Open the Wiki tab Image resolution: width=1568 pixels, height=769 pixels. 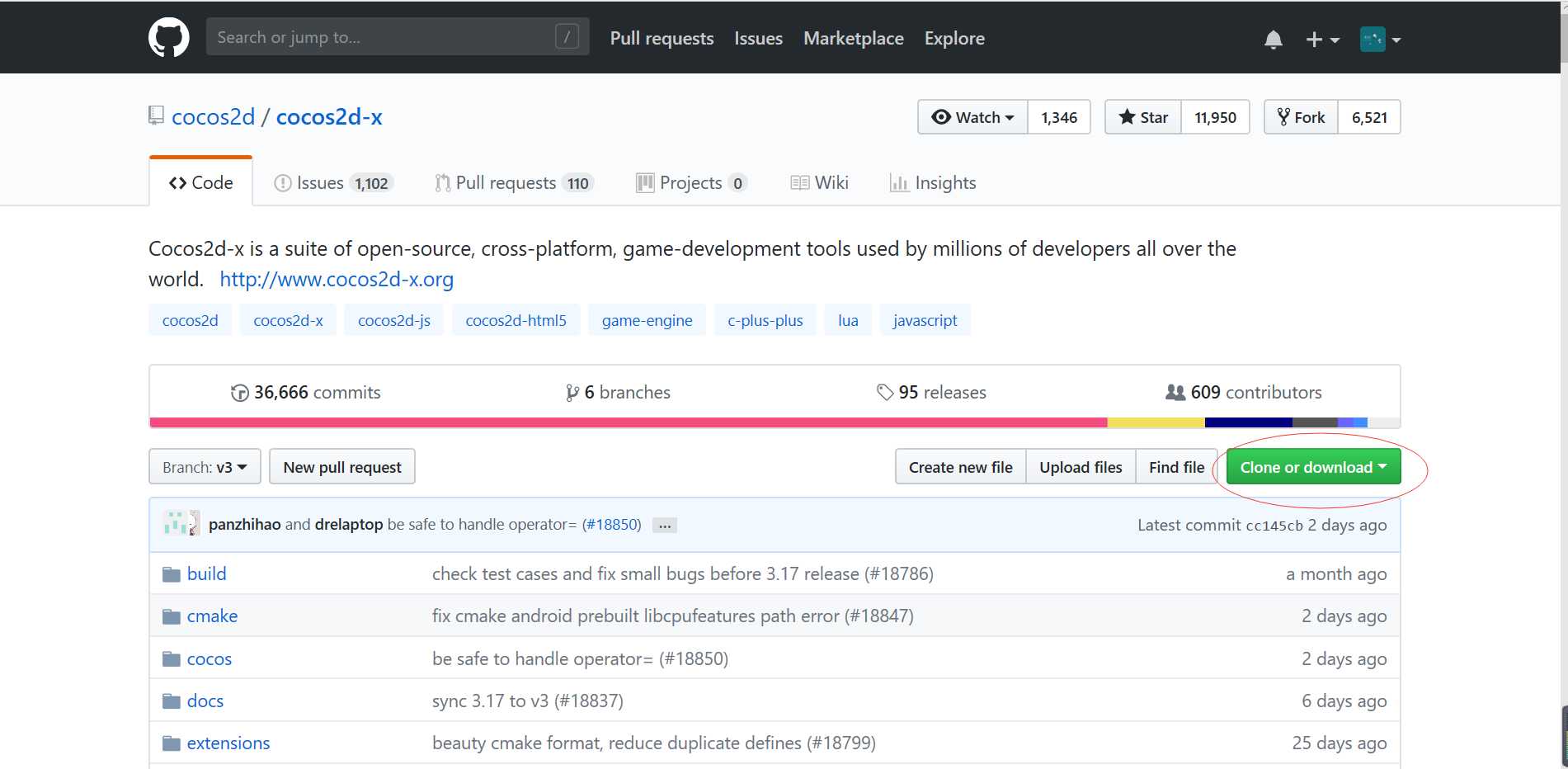click(x=819, y=182)
